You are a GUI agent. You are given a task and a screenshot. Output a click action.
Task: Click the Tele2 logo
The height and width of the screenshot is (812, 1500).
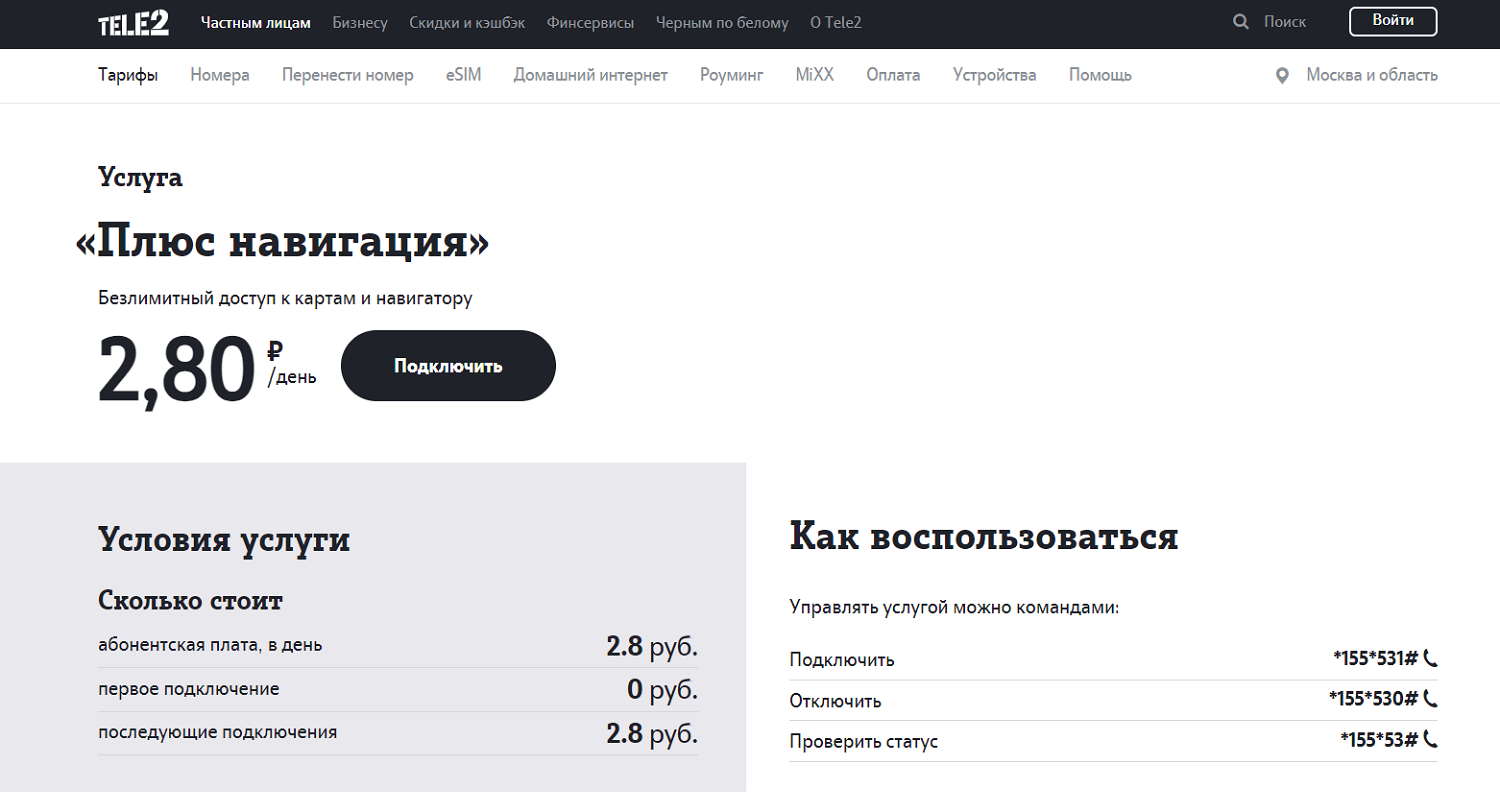133,23
